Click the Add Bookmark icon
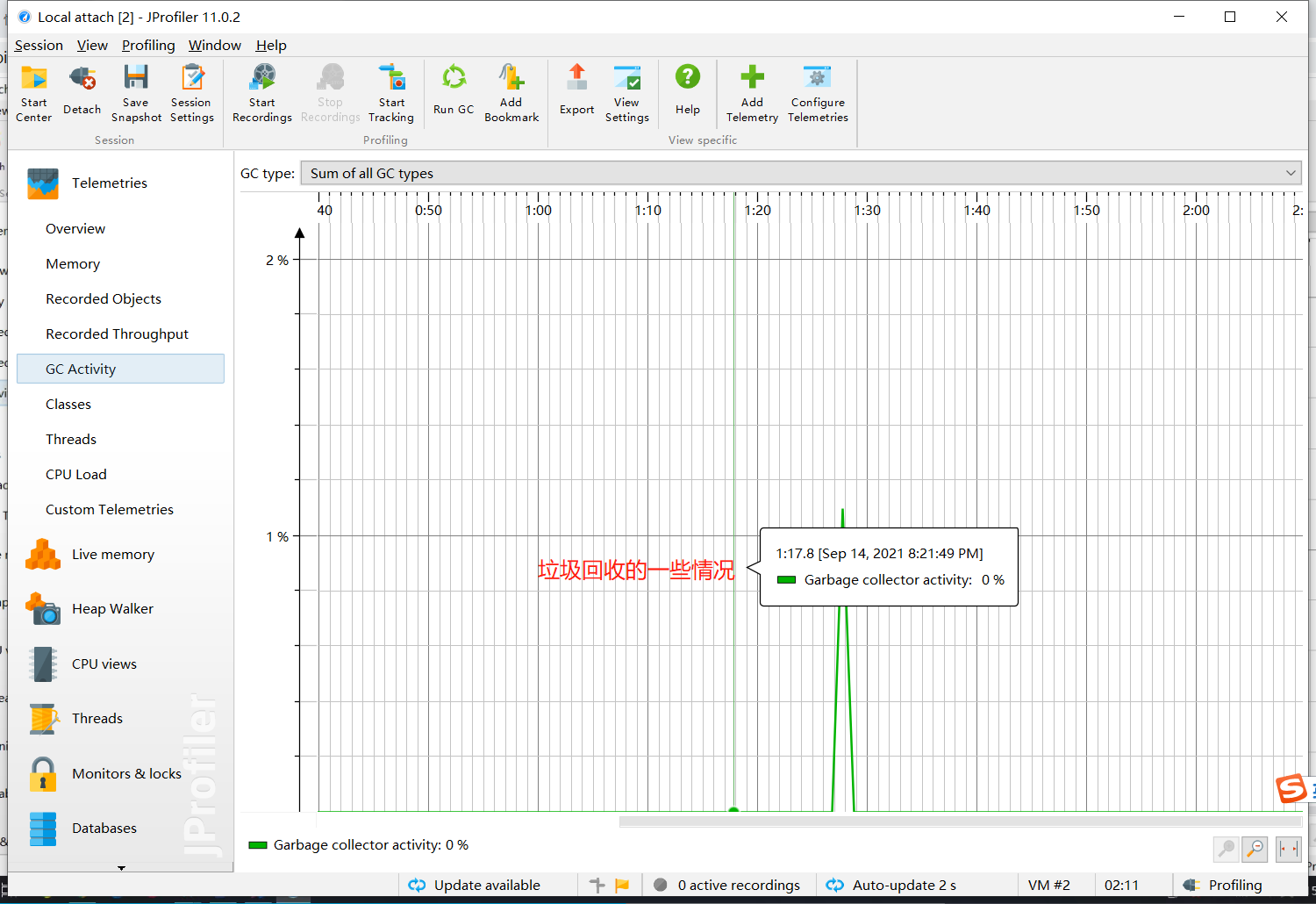 pyautogui.click(x=511, y=91)
